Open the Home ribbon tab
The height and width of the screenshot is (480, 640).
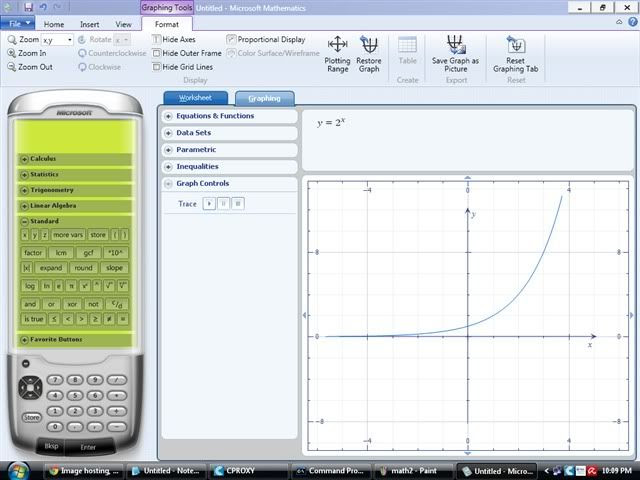coord(54,24)
